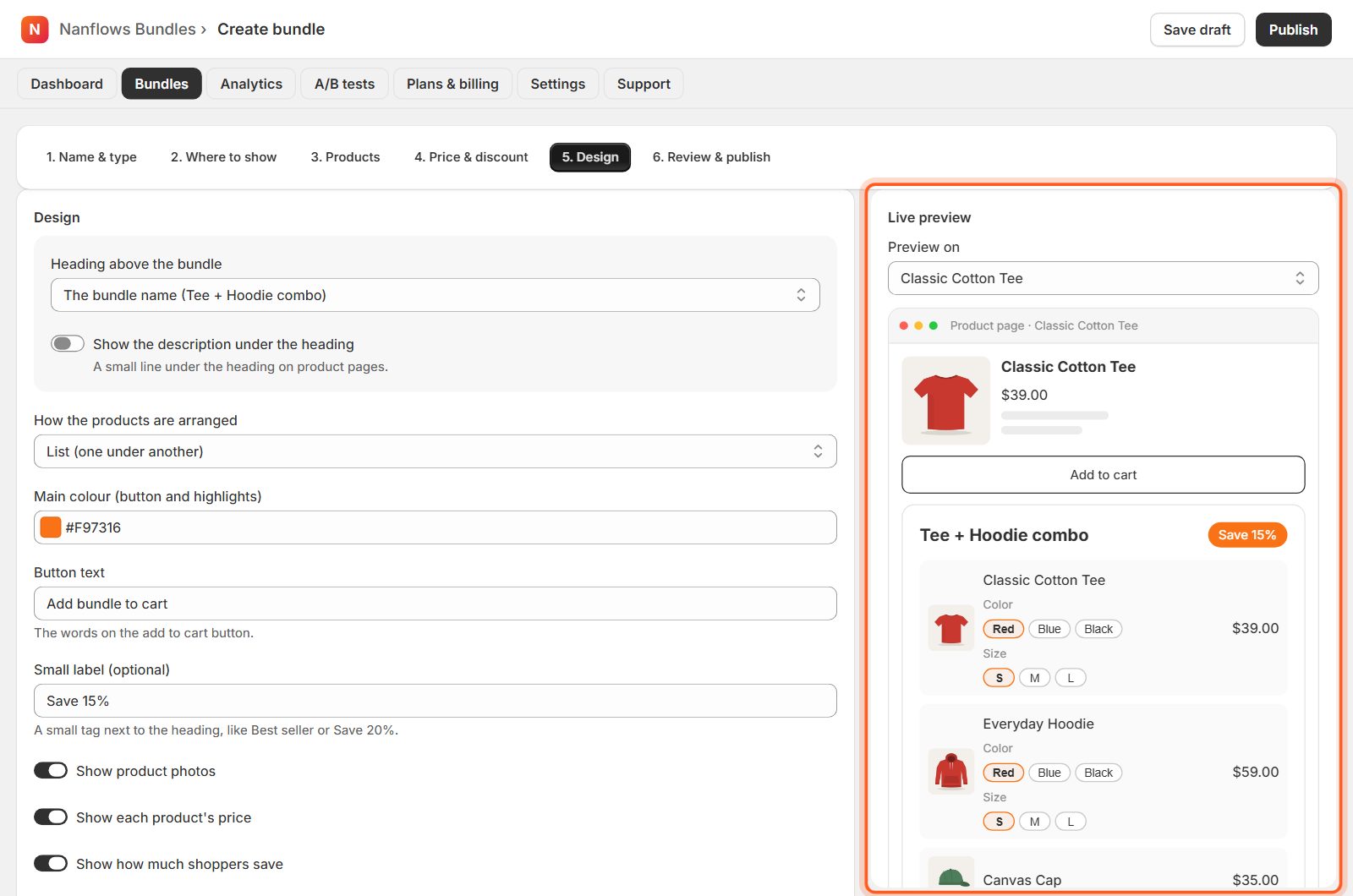Click the Save 15% badge in preview
Screen dimensions: 1353x896
[1247, 535]
